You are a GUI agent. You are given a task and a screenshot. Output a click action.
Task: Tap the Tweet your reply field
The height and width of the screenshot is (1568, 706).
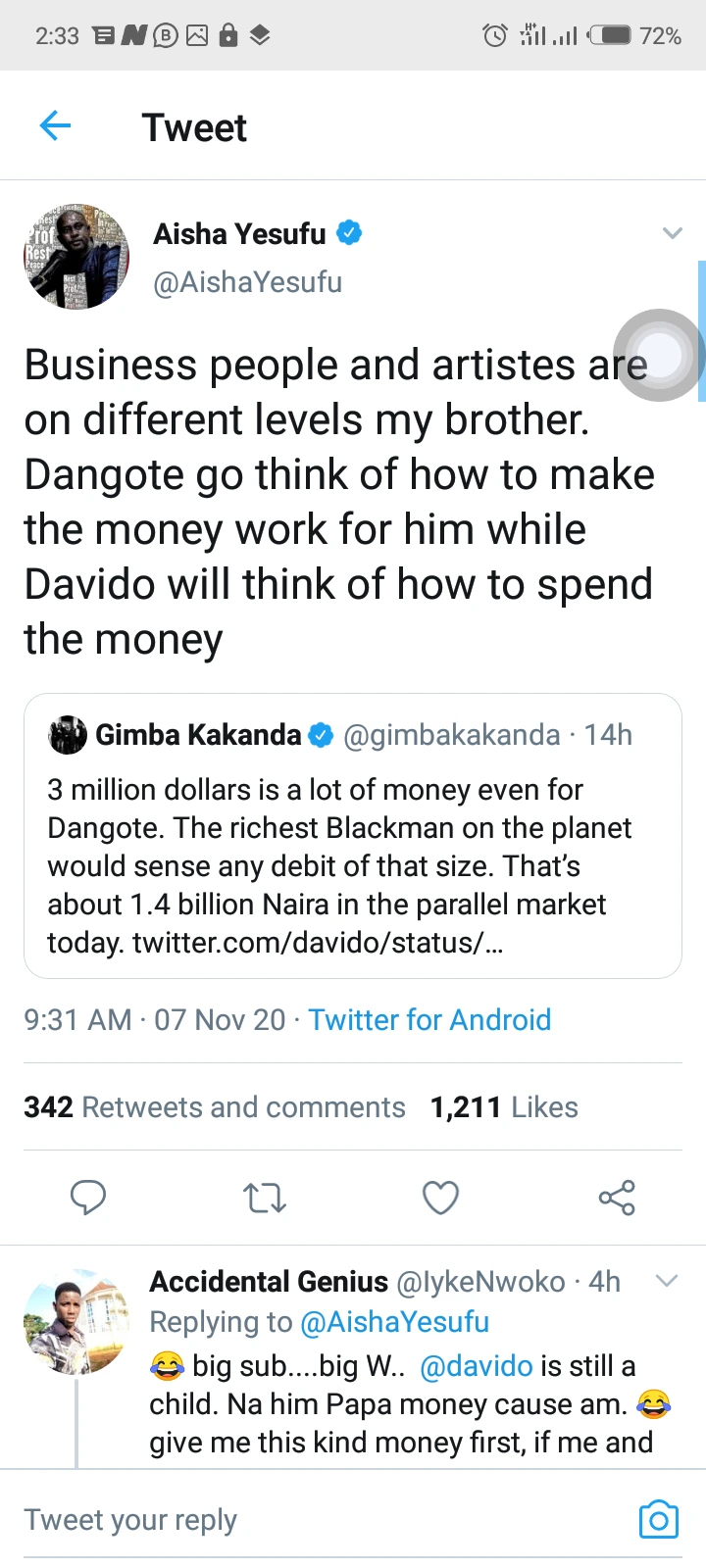click(294, 1519)
